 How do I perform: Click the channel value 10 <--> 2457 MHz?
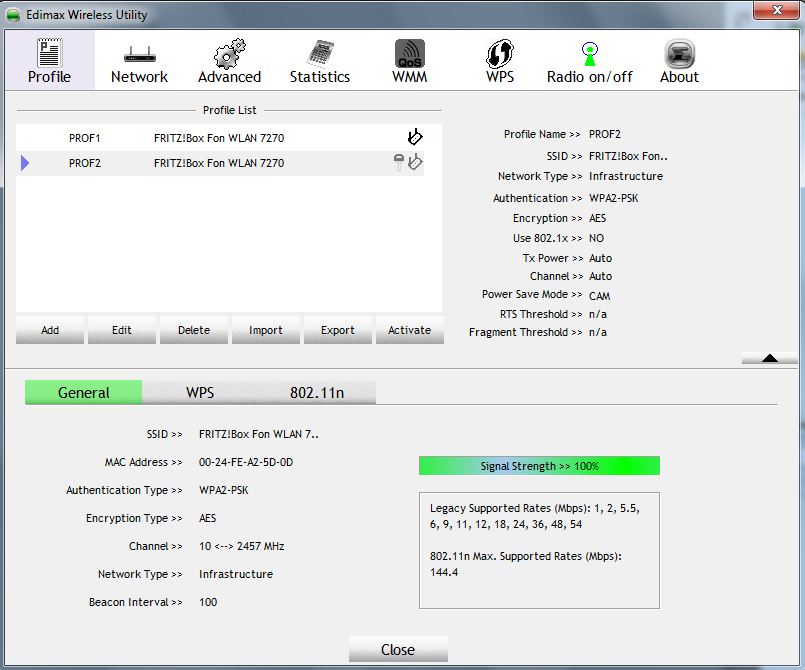[x=241, y=546]
